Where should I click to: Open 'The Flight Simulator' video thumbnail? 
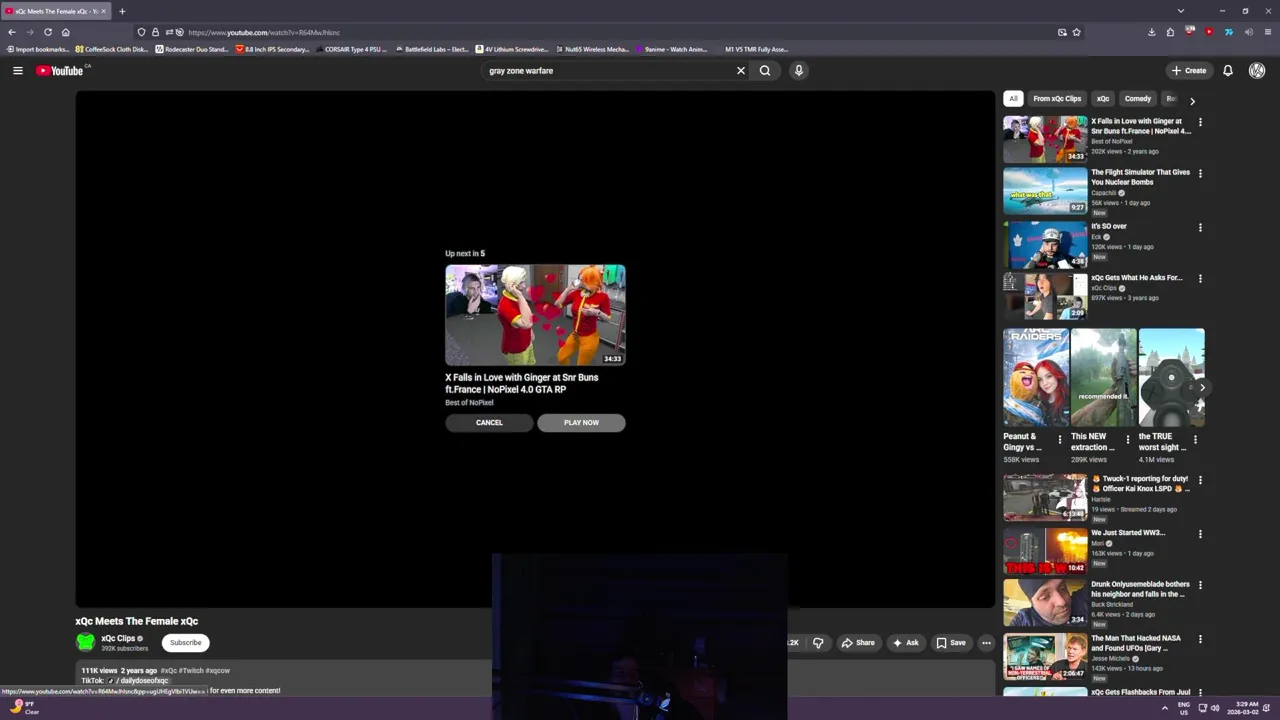pos(1045,190)
